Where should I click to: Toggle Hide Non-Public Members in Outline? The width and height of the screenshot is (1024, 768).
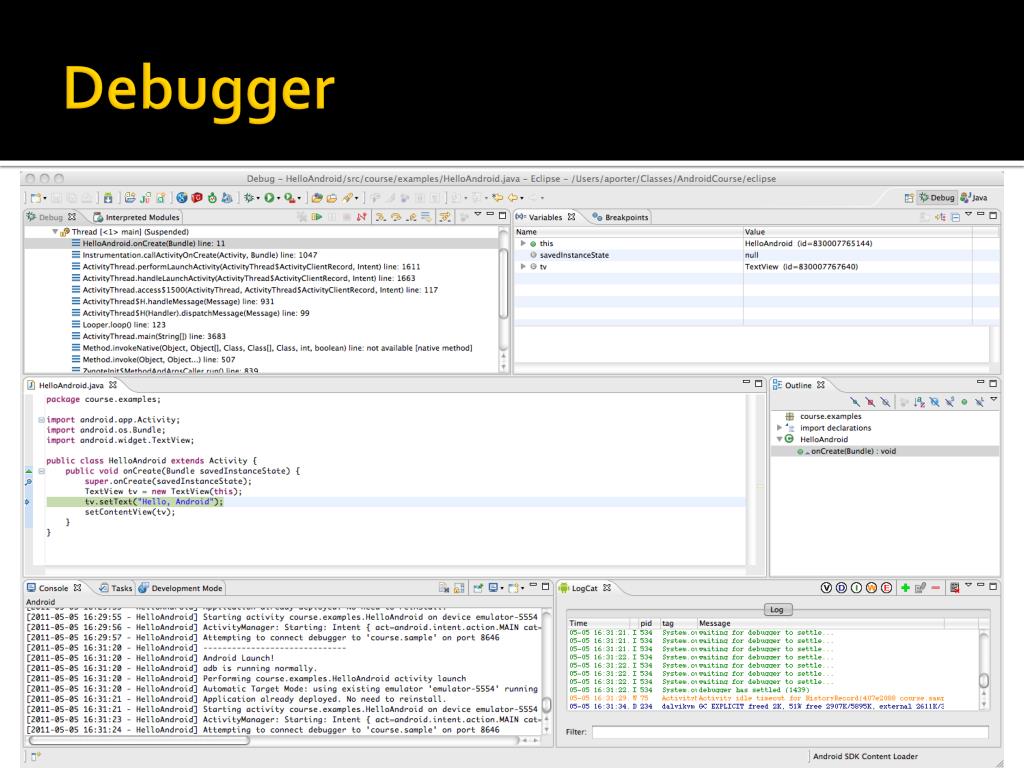pyautogui.click(x=964, y=402)
